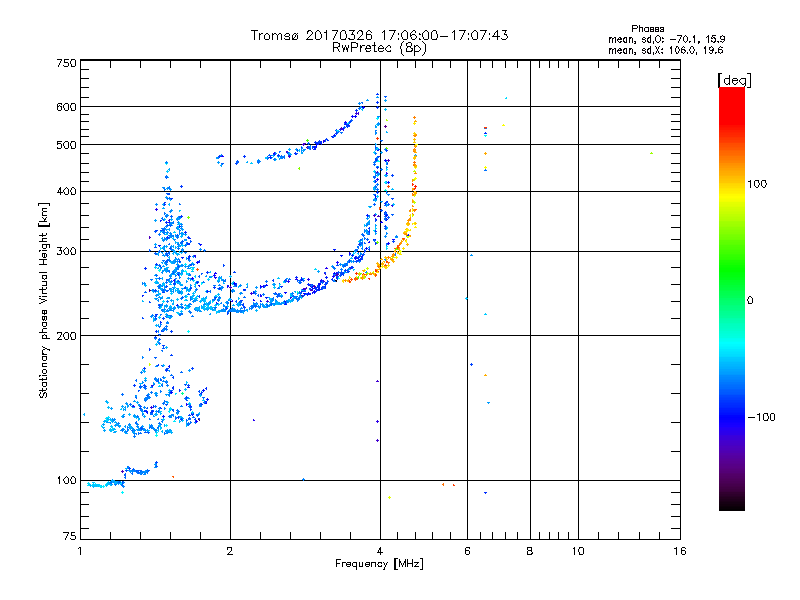The height and width of the screenshot is (600, 800).
Task: Click the "-100" label on the colorbar
Action: point(761,417)
